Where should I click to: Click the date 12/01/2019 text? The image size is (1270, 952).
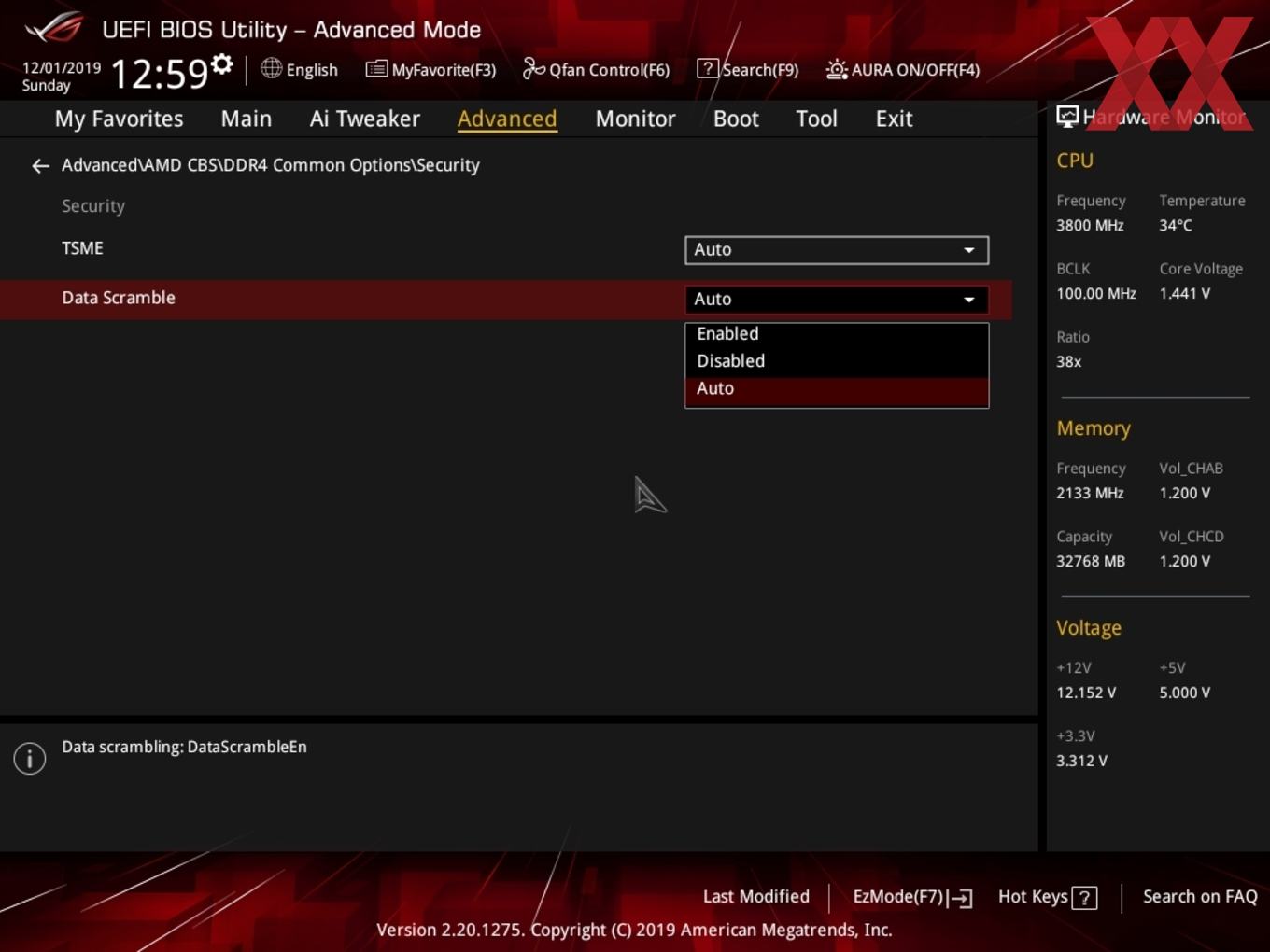tap(62, 68)
